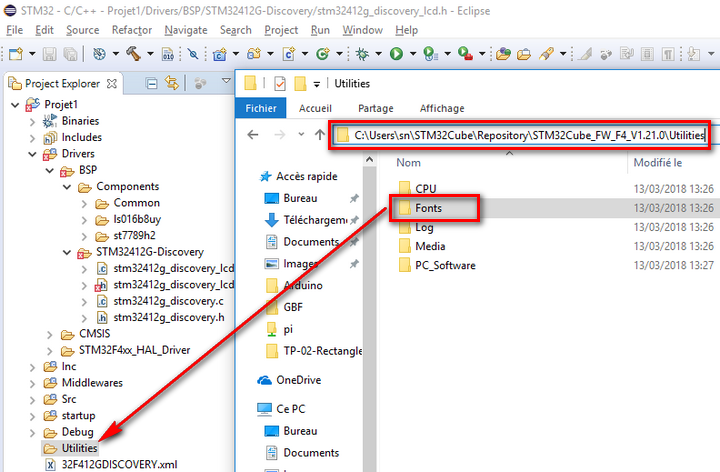Select stm32412g_discovery.c in Project Explorer
This screenshot has height=472, width=720.
coord(169,301)
